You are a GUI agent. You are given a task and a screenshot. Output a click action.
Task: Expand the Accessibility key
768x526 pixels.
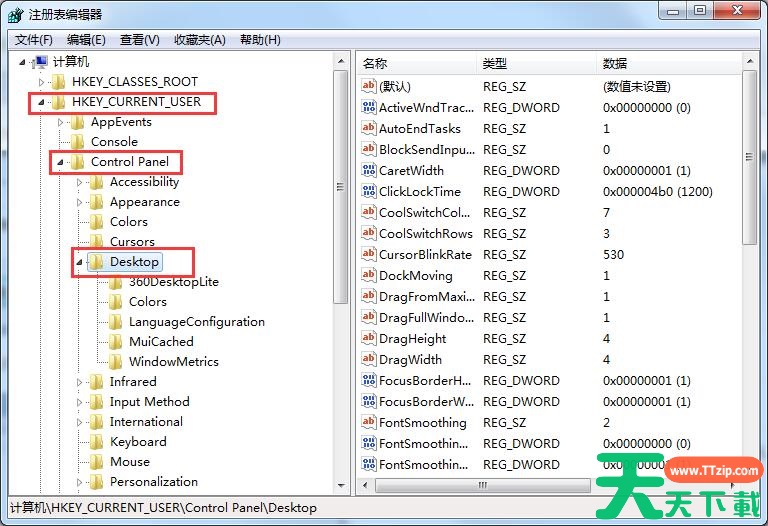pyautogui.click(x=80, y=182)
